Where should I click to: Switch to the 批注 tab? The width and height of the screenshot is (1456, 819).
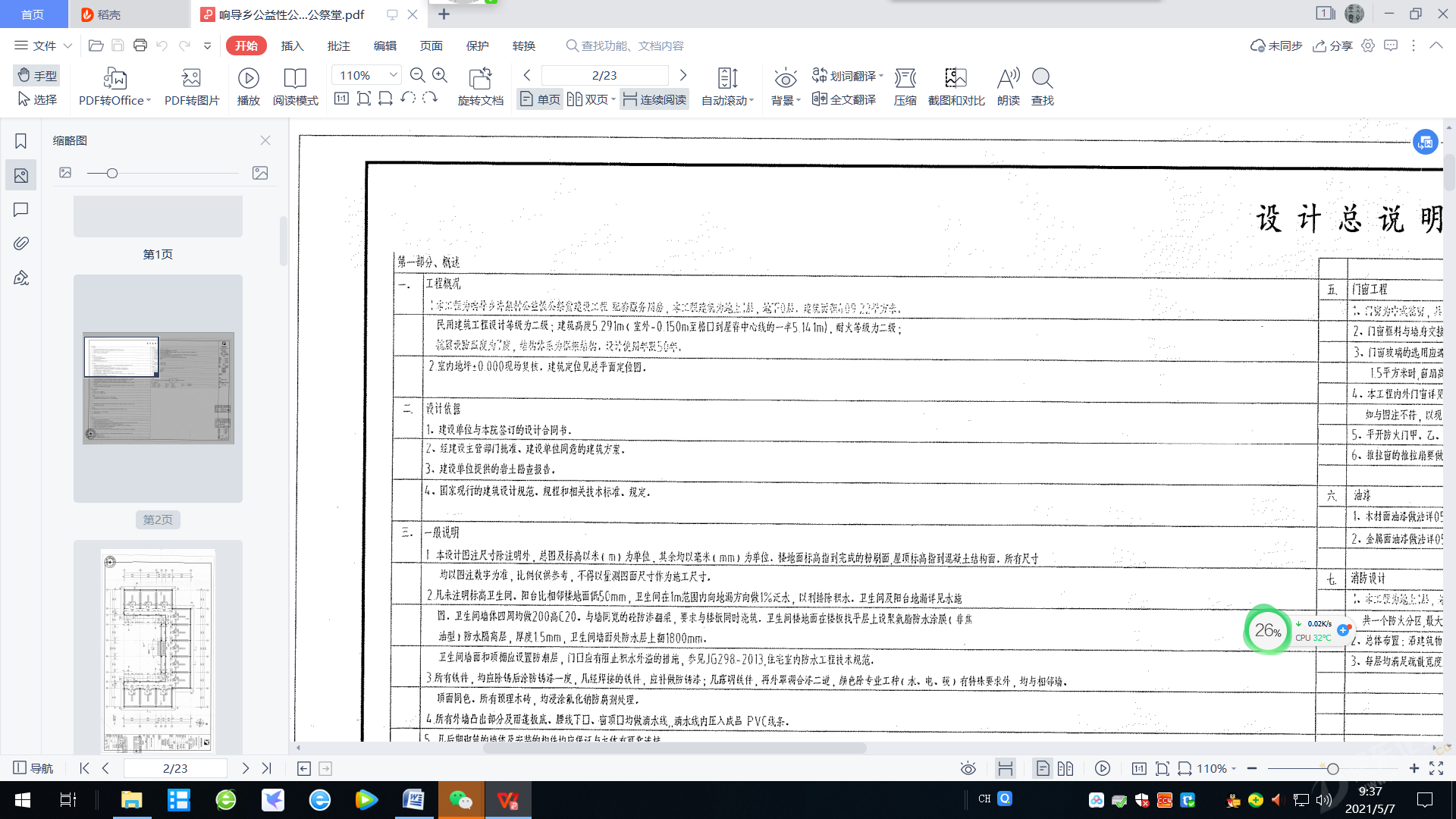(x=338, y=45)
